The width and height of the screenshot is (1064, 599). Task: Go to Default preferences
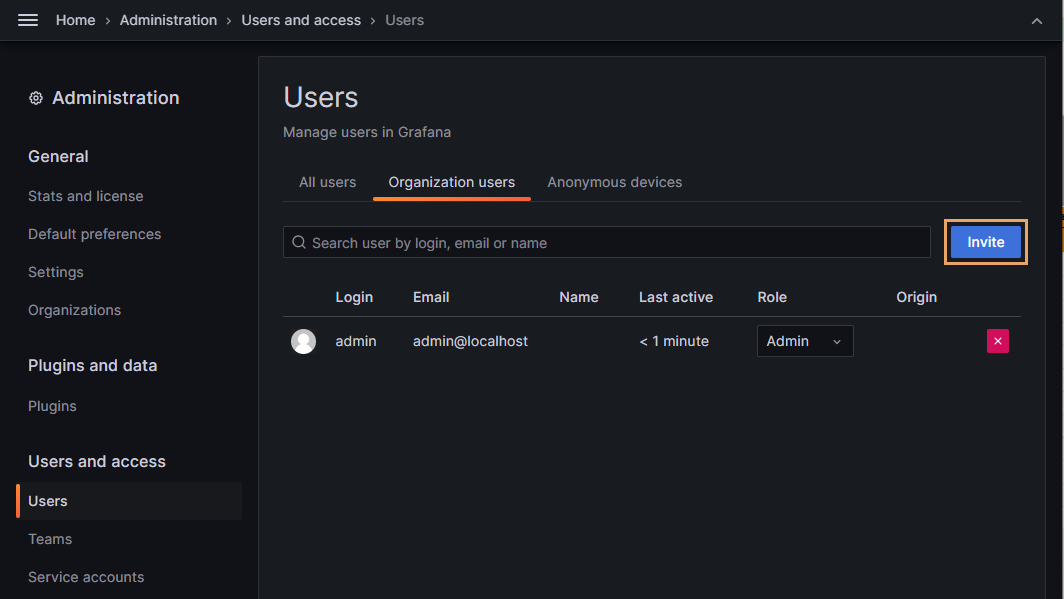click(x=94, y=234)
